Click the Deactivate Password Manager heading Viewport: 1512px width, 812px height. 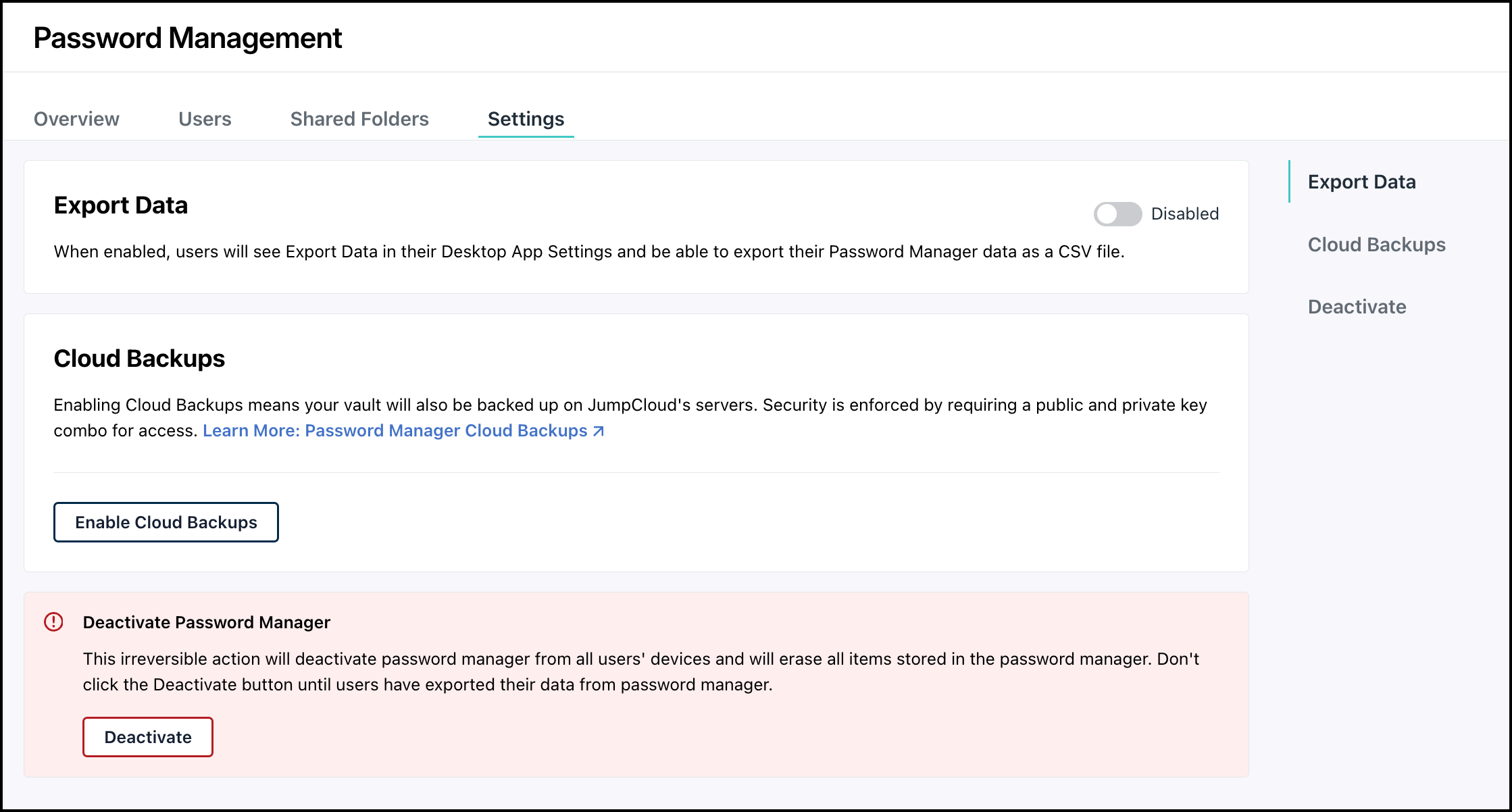tap(207, 622)
